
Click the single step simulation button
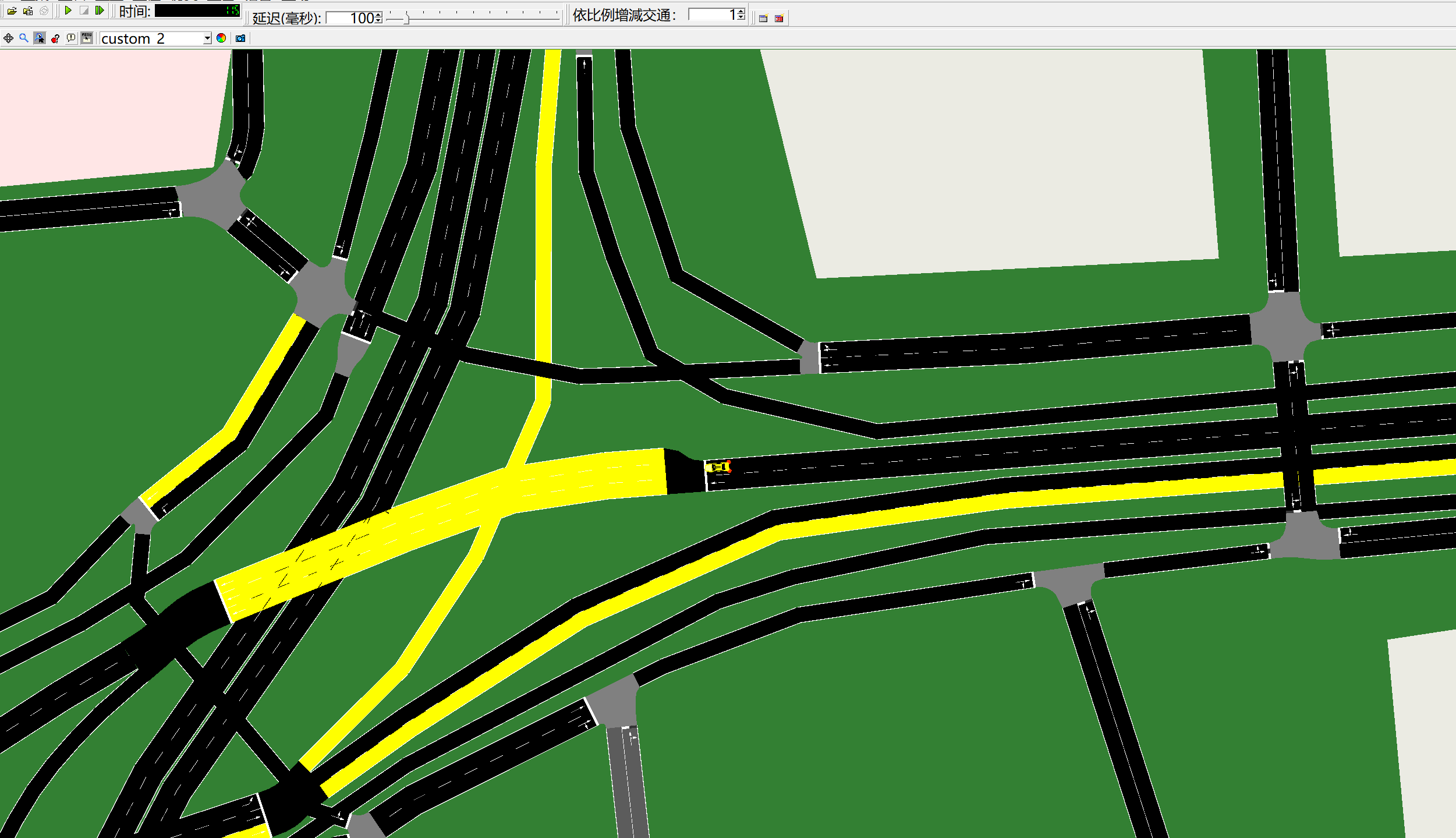point(100,10)
